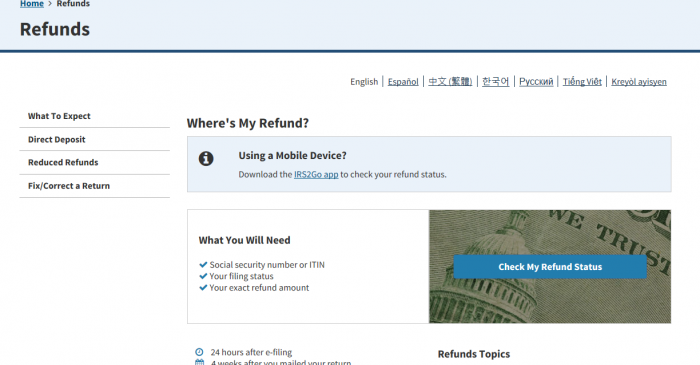700x365 pixels.
Task: Click the checkmark next to Social security number
Action: pyautogui.click(x=203, y=265)
